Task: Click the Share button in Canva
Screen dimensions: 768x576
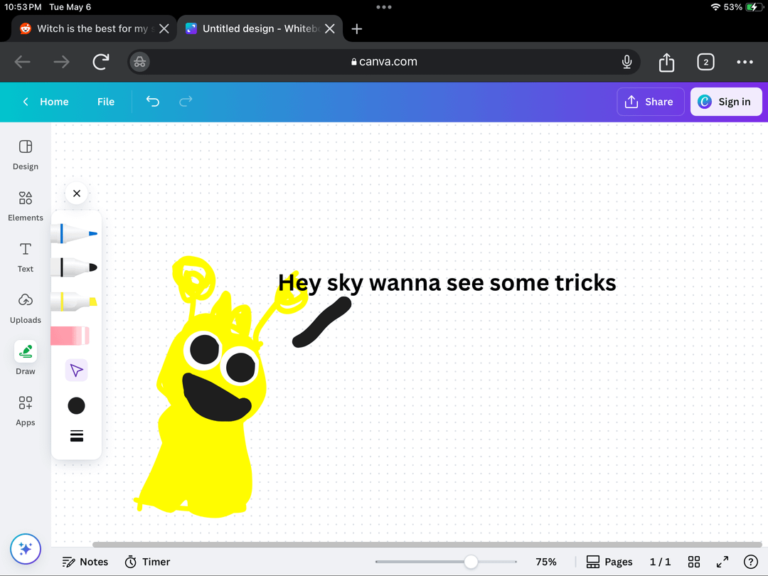Action: pyautogui.click(x=649, y=102)
